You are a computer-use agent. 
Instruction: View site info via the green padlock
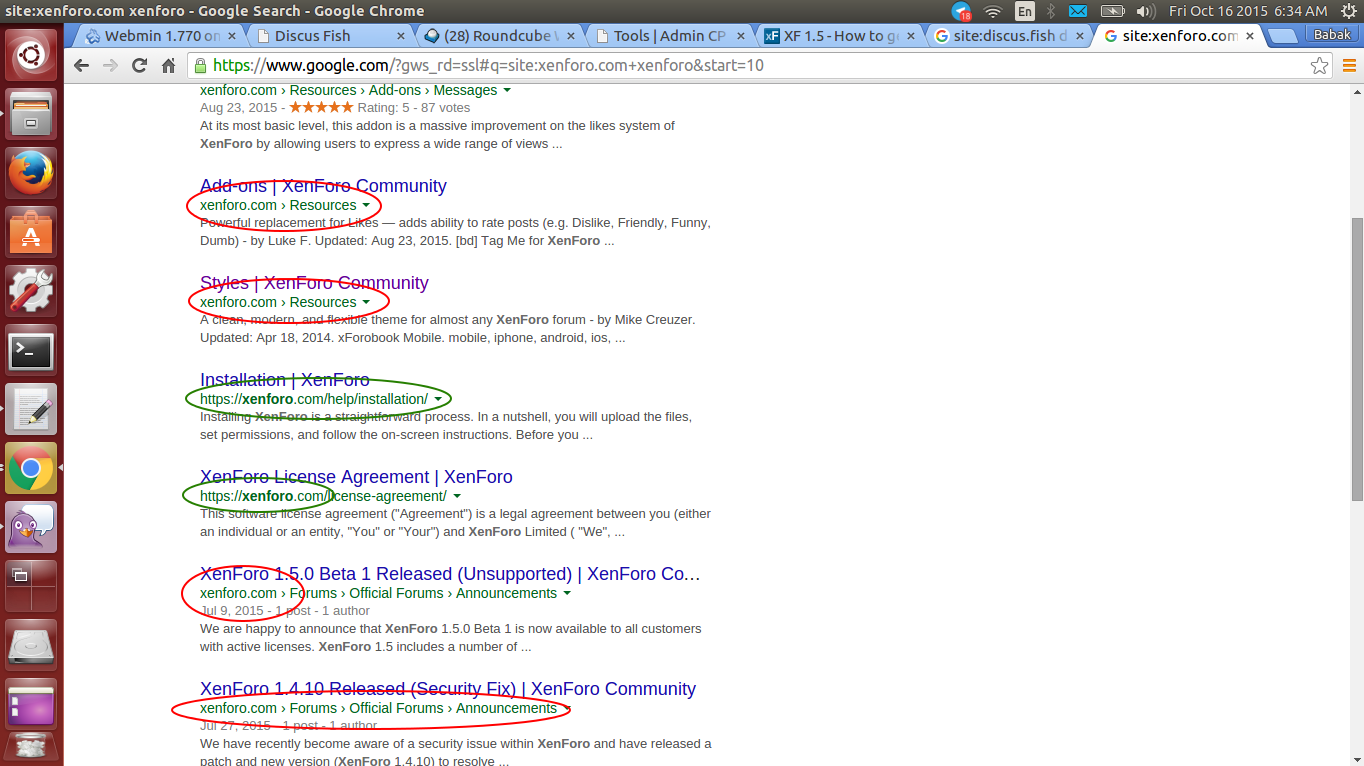click(x=201, y=66)
